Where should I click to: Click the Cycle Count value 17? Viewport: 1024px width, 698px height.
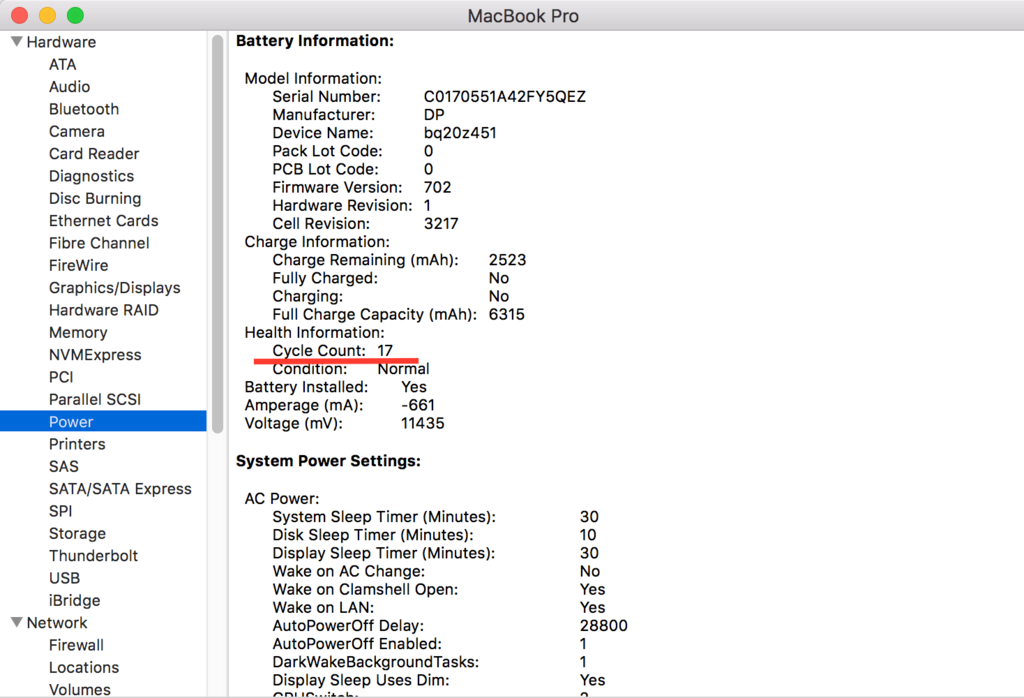pyautogui.click(x=385, y=351)
